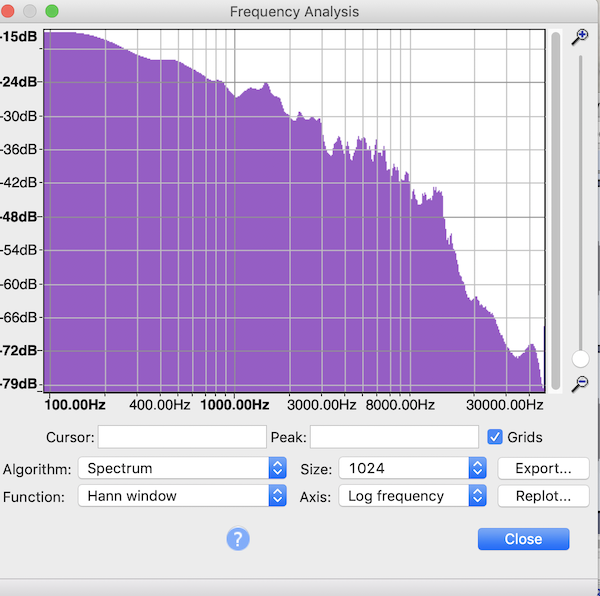Click the Replot... button
Viewport: 600px width, 596px height.
(x=543, y=496)
